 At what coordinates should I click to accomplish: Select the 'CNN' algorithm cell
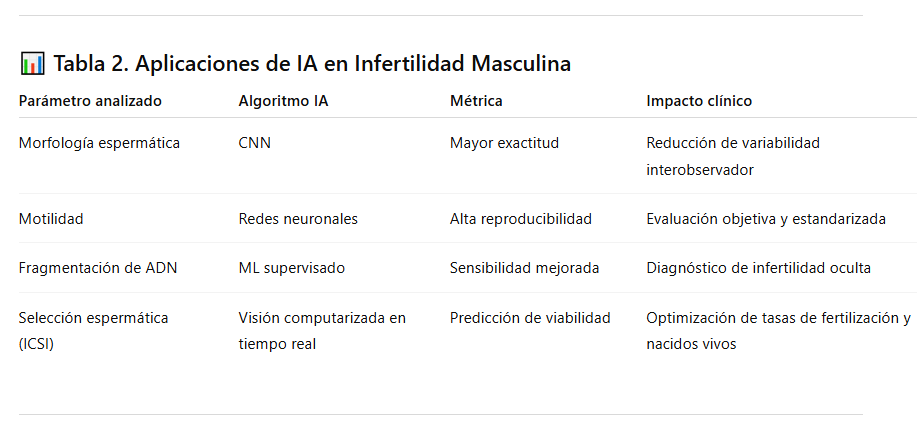tap(254, 143)
